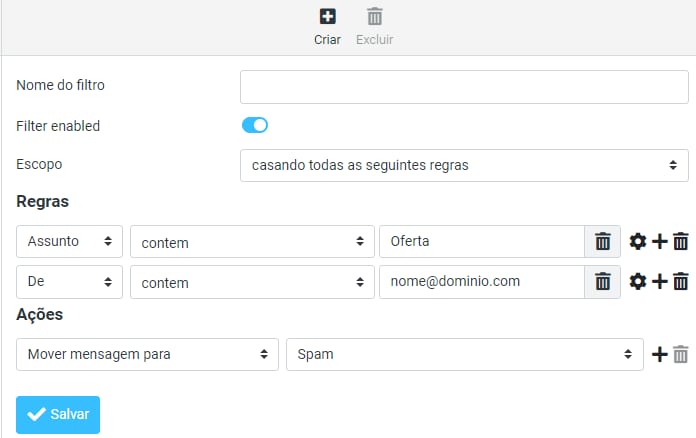Clear the Oferta value with trash icon
Image resolution: width=696 pixels, height=438 pixels.
click(602, 241)
